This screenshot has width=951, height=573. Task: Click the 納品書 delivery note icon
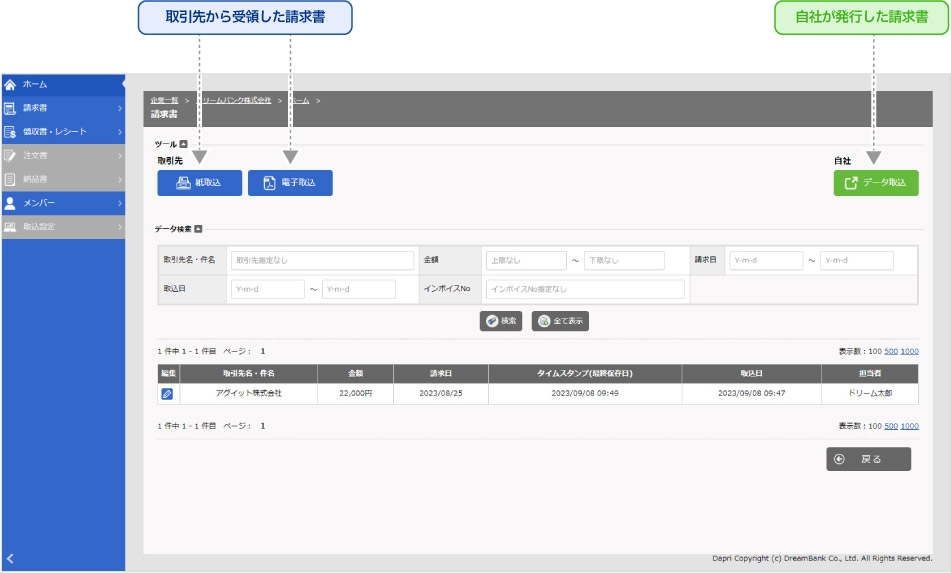click(x=10, y=179)
